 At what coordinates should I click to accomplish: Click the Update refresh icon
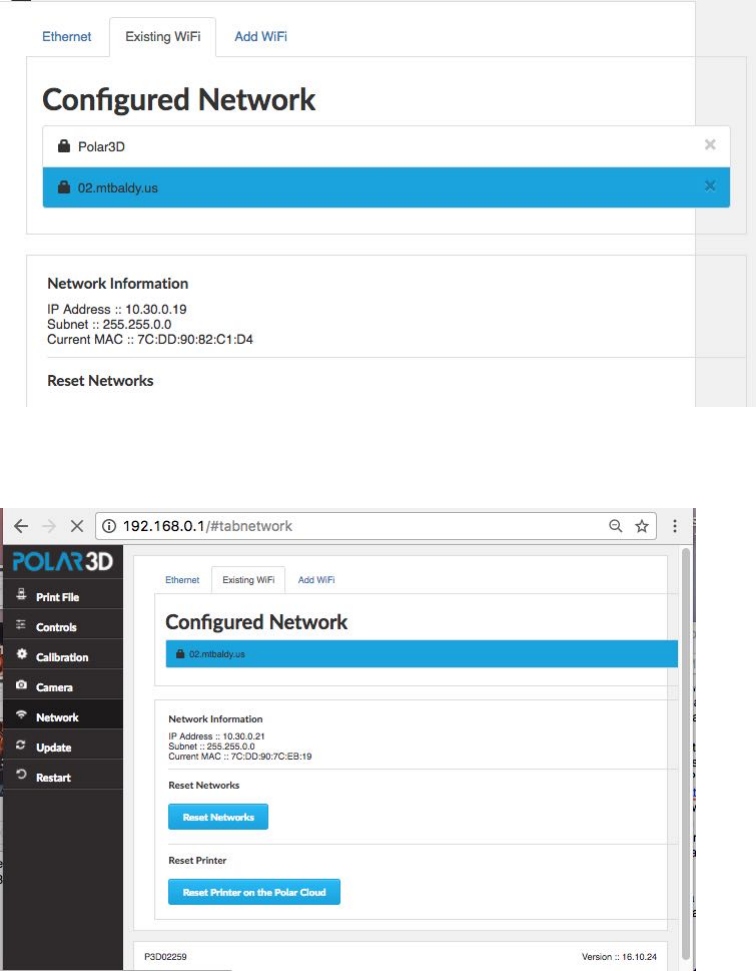[20, 745]
